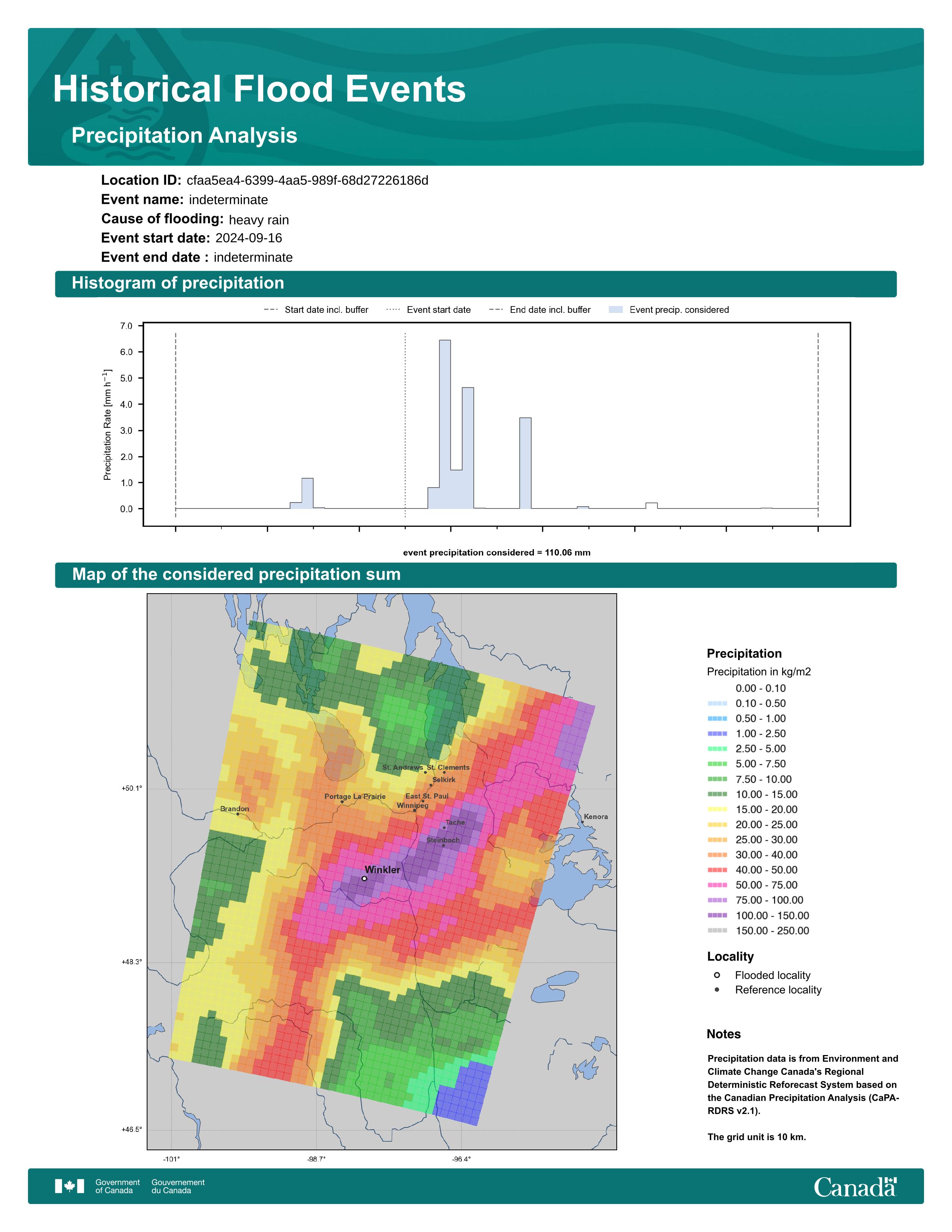952x1232 pixels.
Task: Click the 20.00 - 25.00 legend color swatch
Action: pyautogui.click(x=718, y=825)
